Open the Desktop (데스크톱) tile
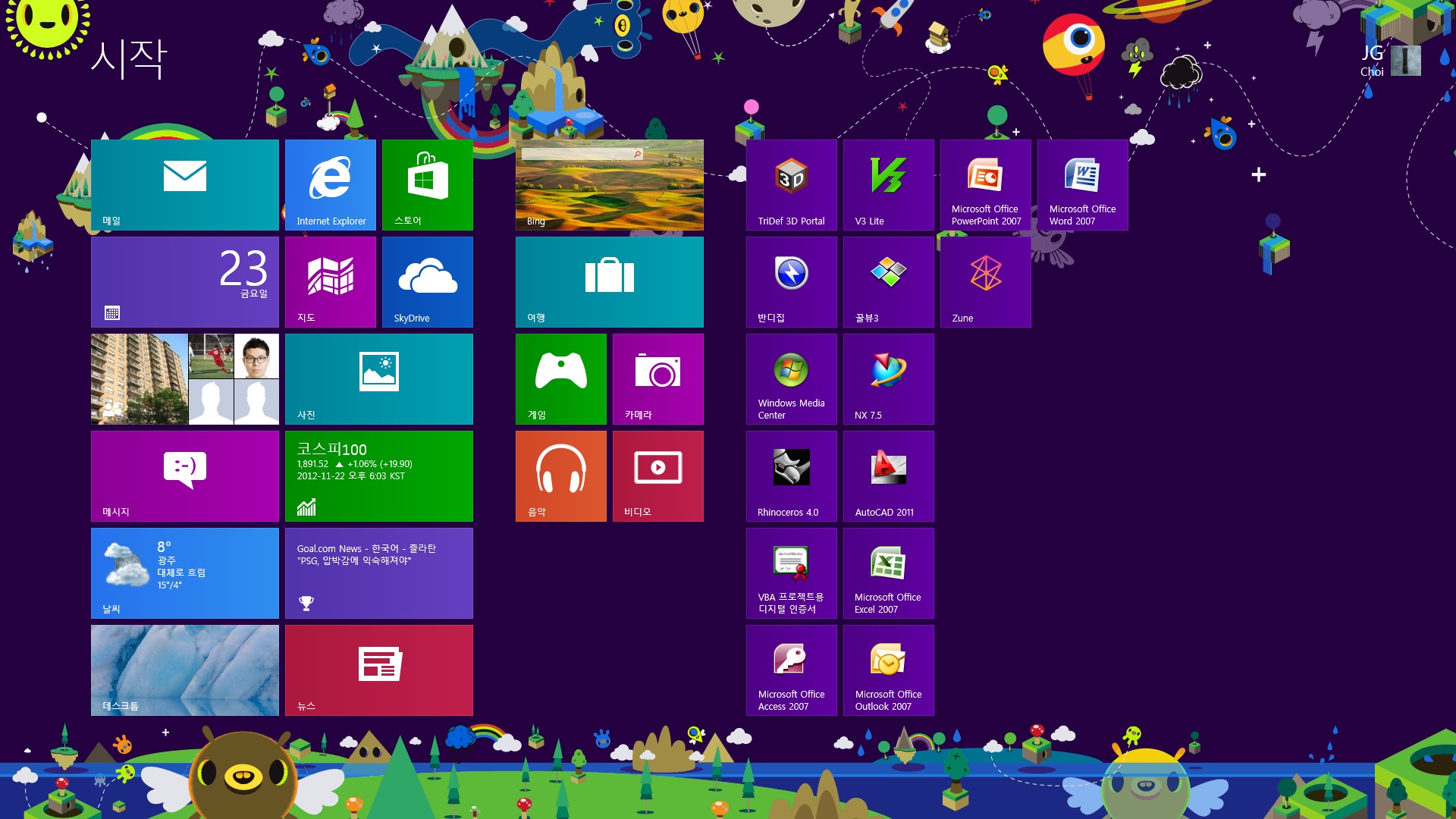This screenshot has height=819, width=1456. point(185,670)
